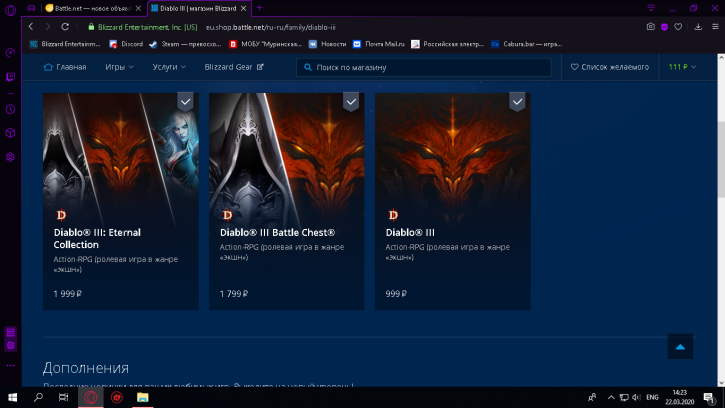Click the address bar URL

(270, 27)
